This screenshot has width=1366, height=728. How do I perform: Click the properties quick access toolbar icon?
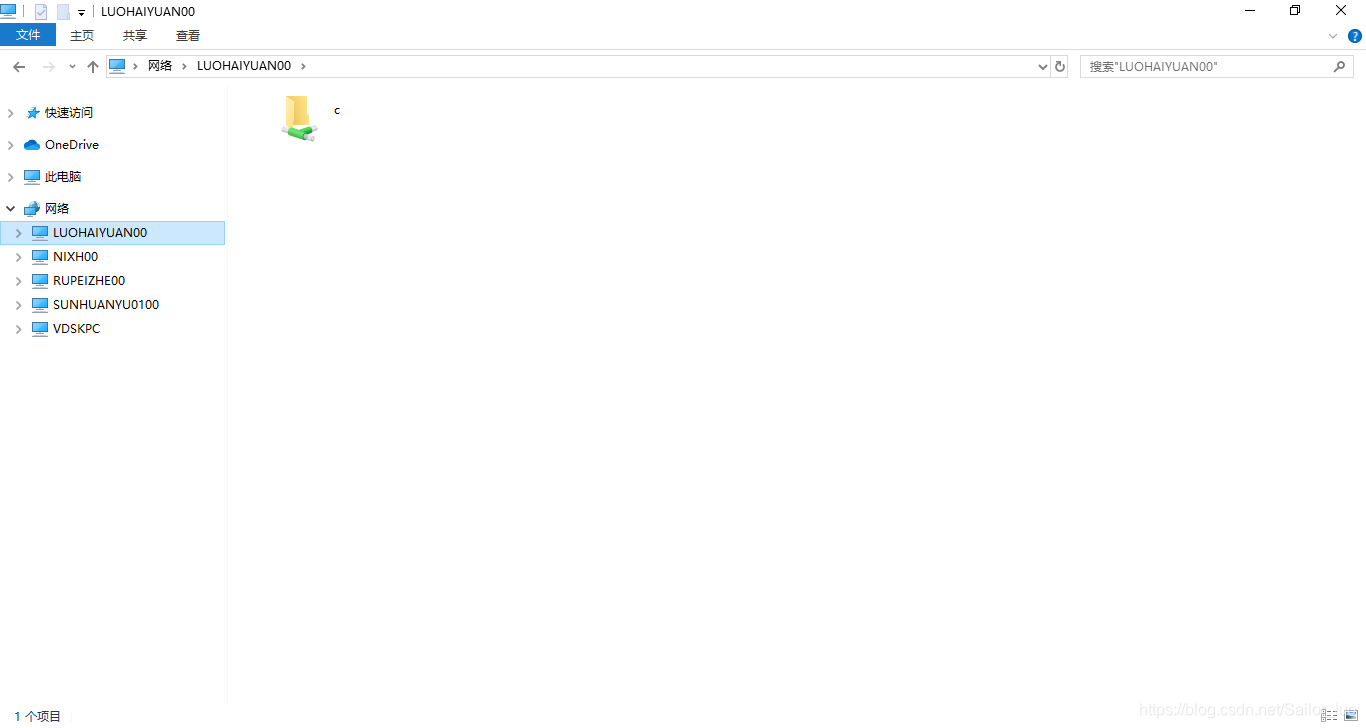click(41, 12)
